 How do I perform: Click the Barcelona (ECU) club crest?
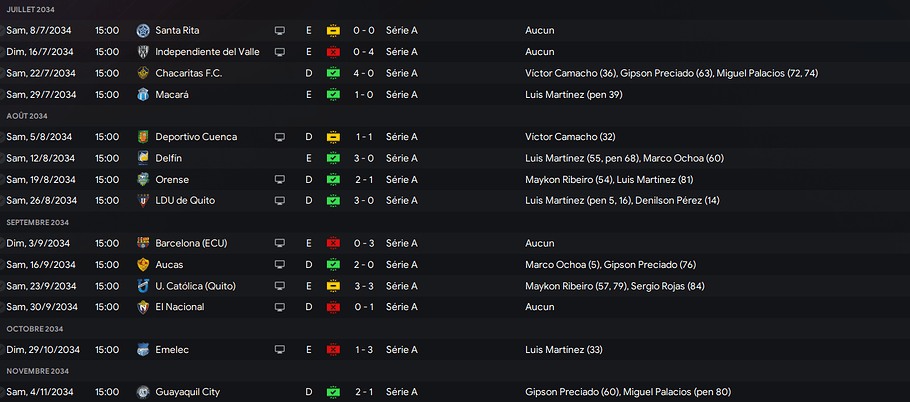tap(143, 243)
